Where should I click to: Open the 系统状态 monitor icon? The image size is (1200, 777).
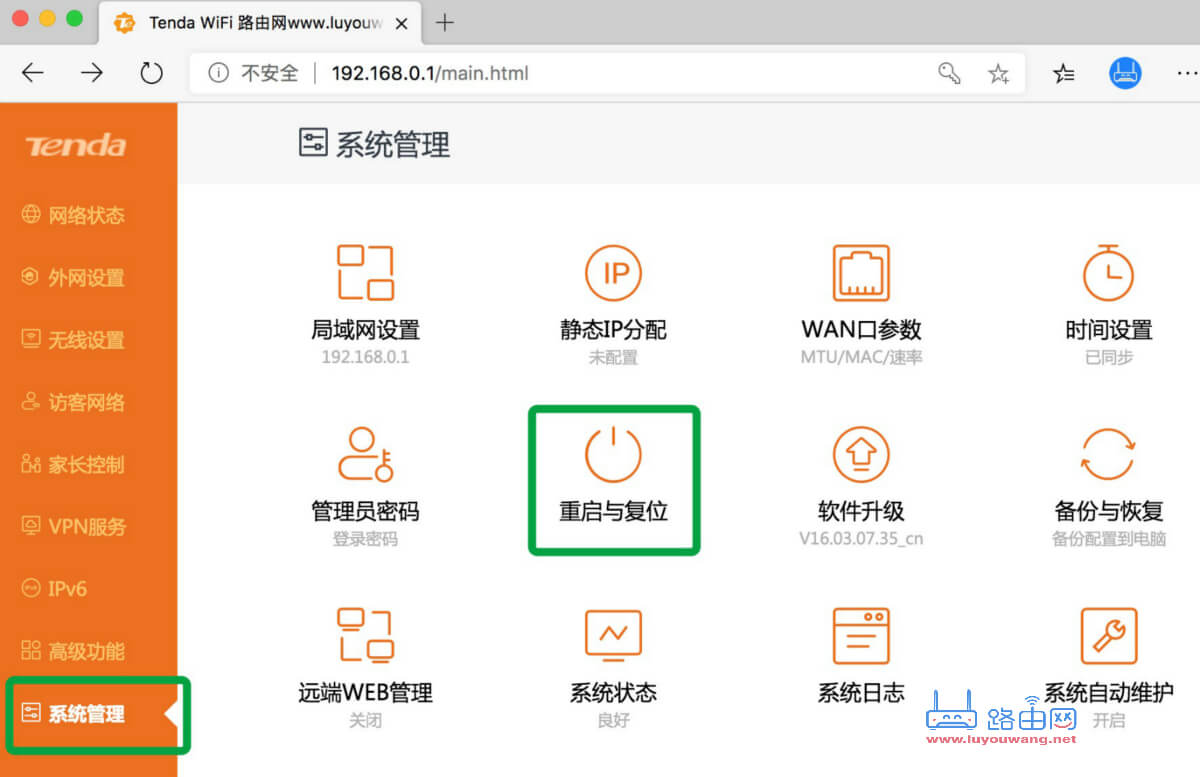click(x=613, y=635)
